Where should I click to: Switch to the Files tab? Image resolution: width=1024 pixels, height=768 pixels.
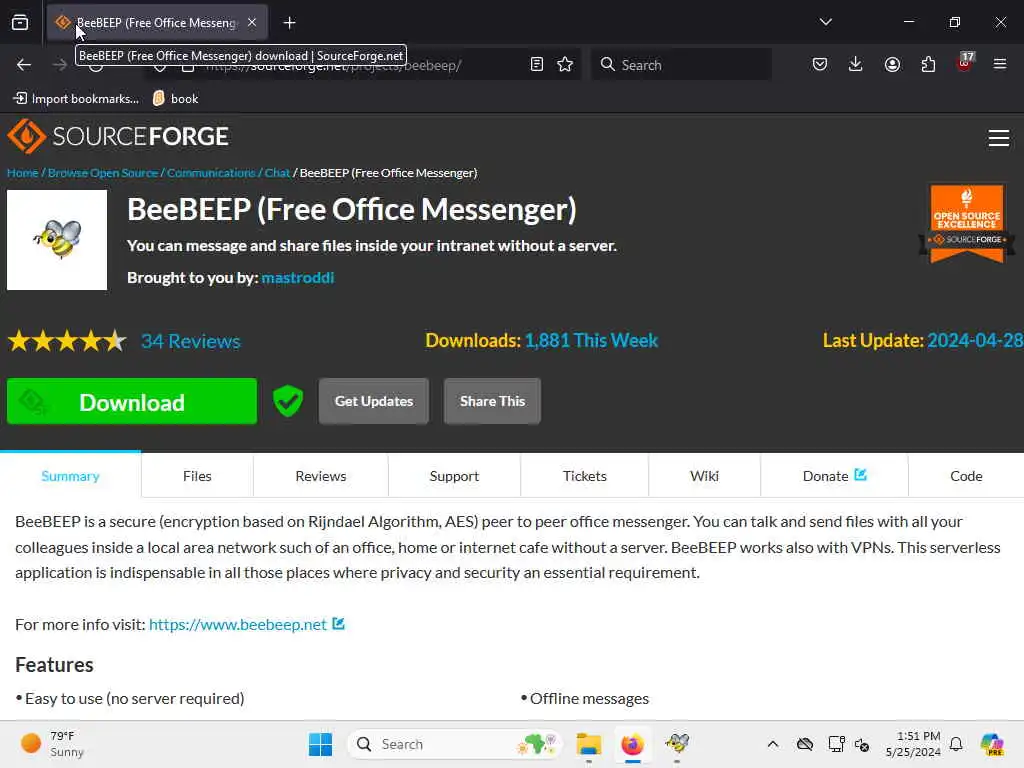197,476
